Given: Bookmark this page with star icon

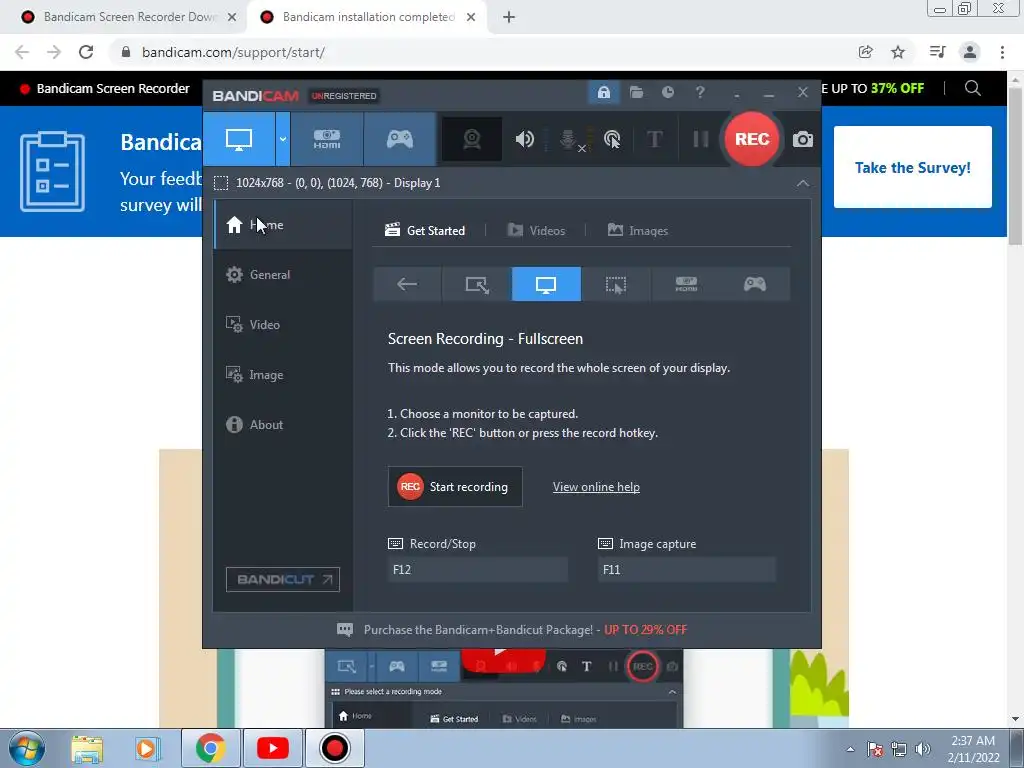Looking at the screenshot, I should tap(898, 52).
